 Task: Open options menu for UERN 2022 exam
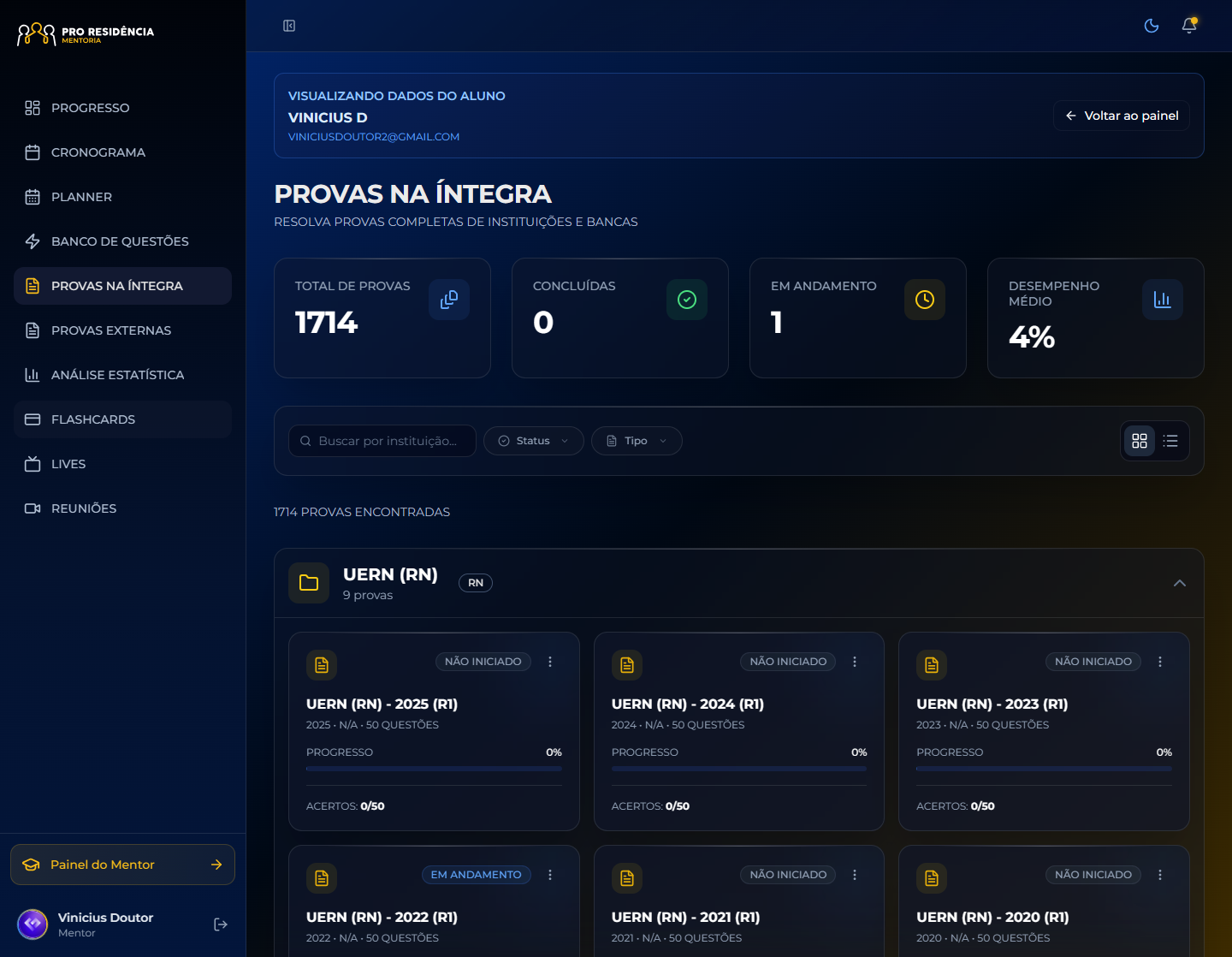tap(550, 875)
